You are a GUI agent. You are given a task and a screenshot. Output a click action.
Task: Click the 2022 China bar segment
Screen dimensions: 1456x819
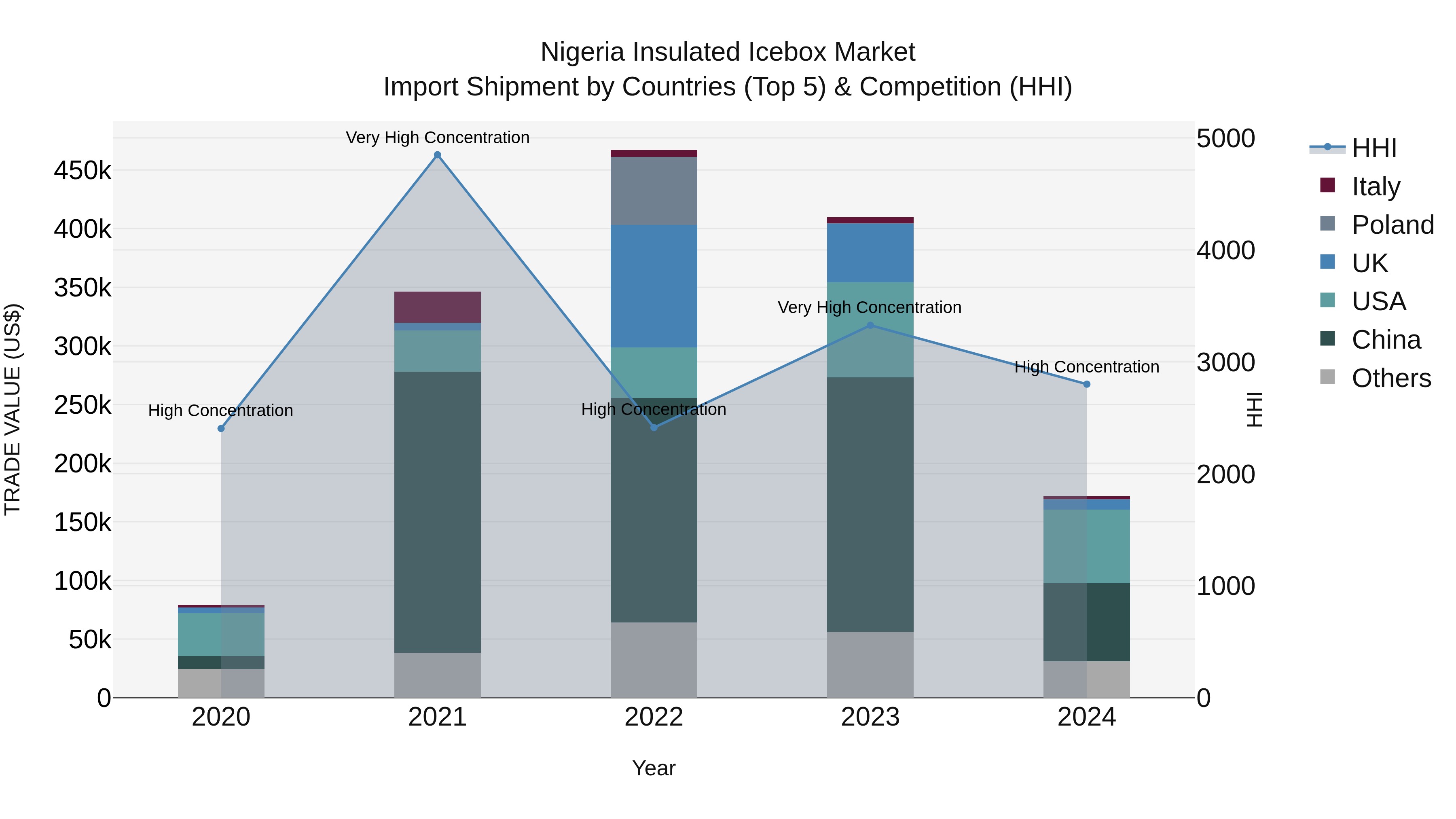[x=654, y=510]
